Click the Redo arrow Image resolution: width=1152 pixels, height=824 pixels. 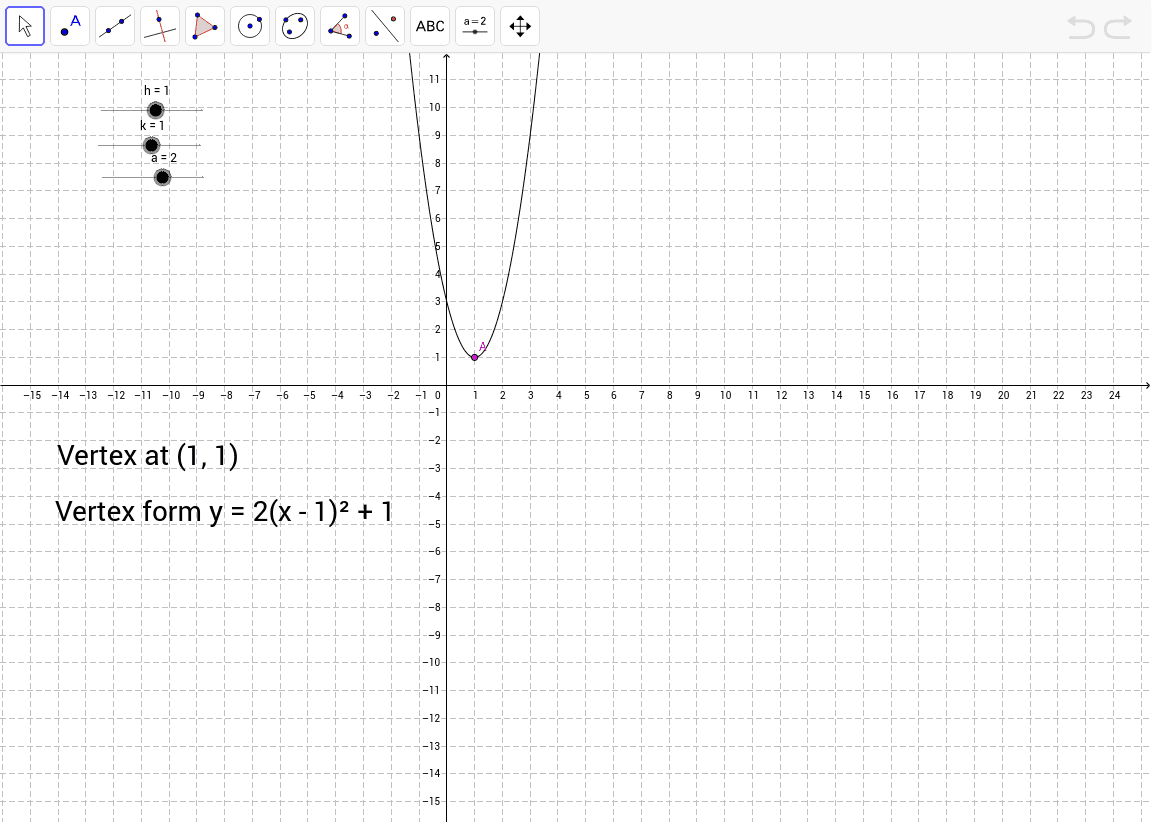point(1117,28)
